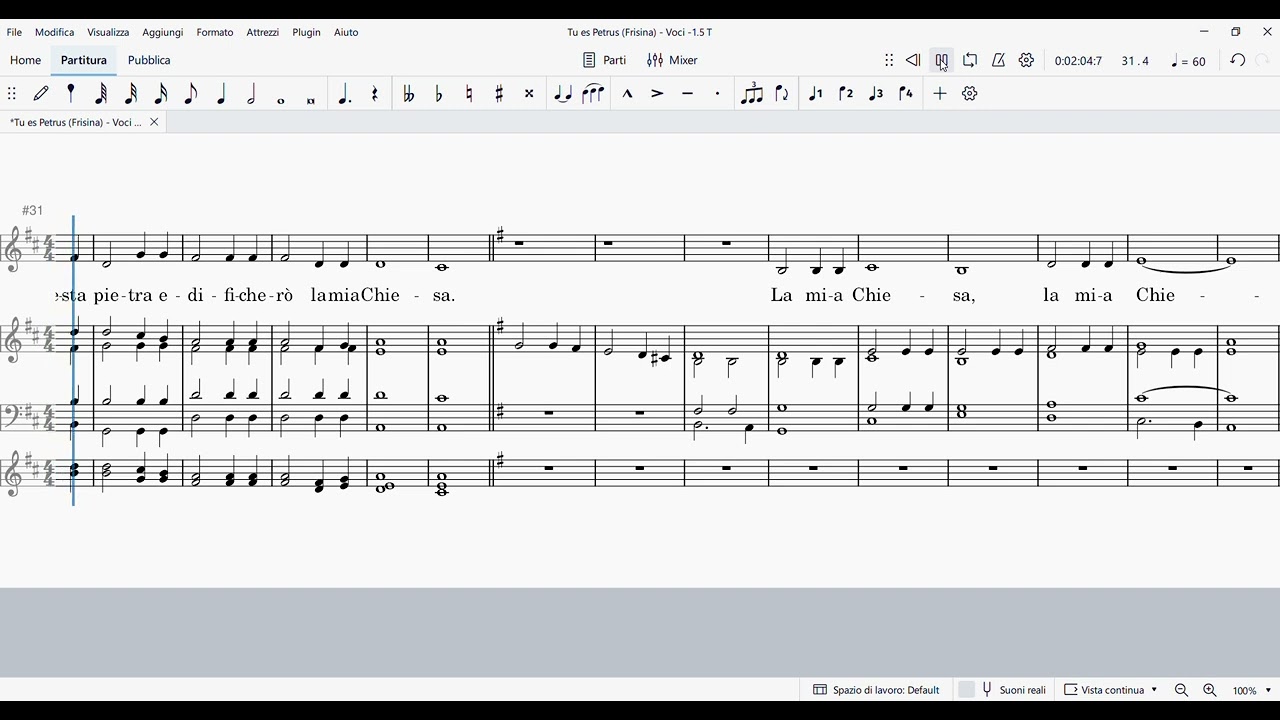The height and width of the screenshot is (720, 1280).
Task: Open the tuplet tool
Action: click(752, 94)
